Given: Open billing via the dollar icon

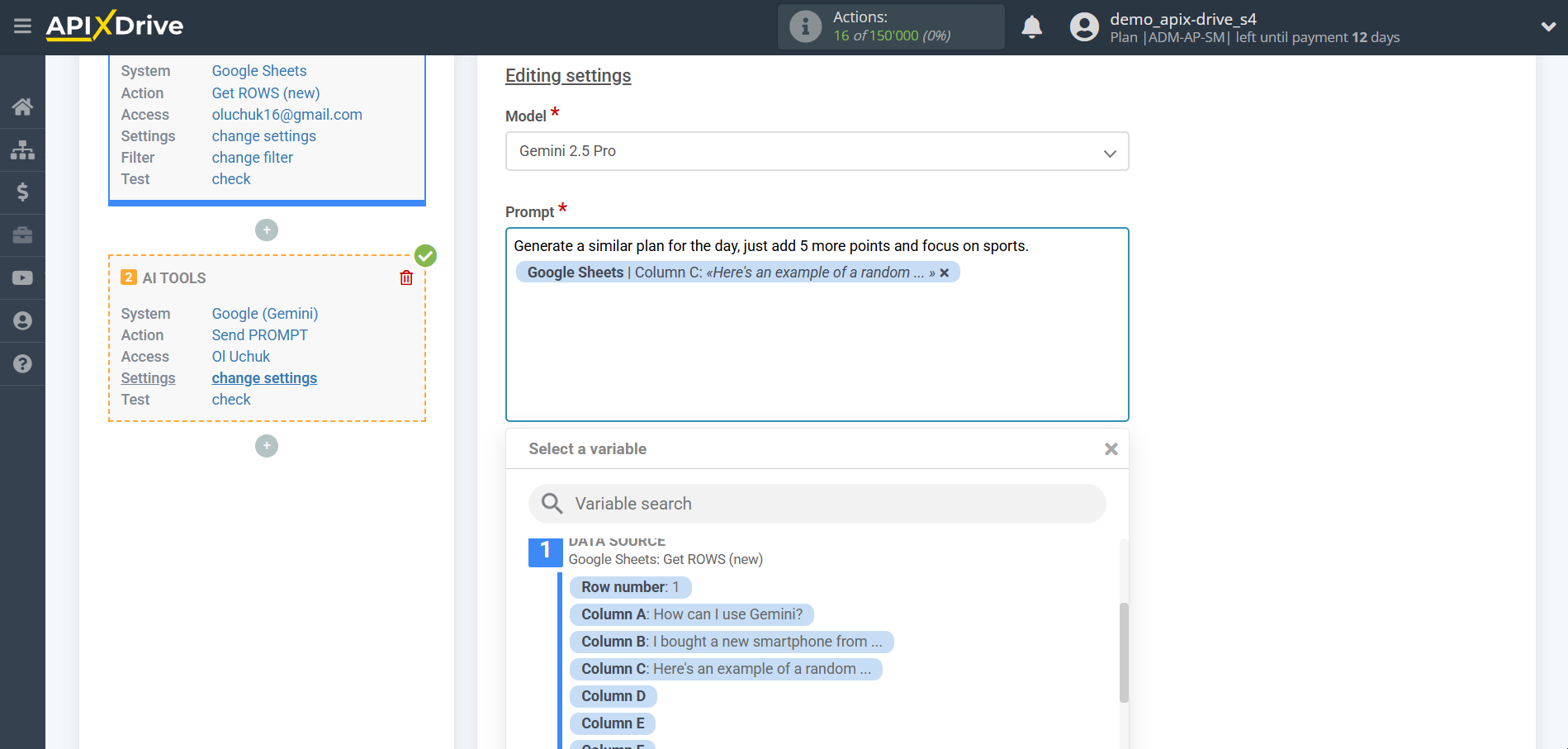Looking at the screenshot, I should pyautogui.click(x=22, y=192).
